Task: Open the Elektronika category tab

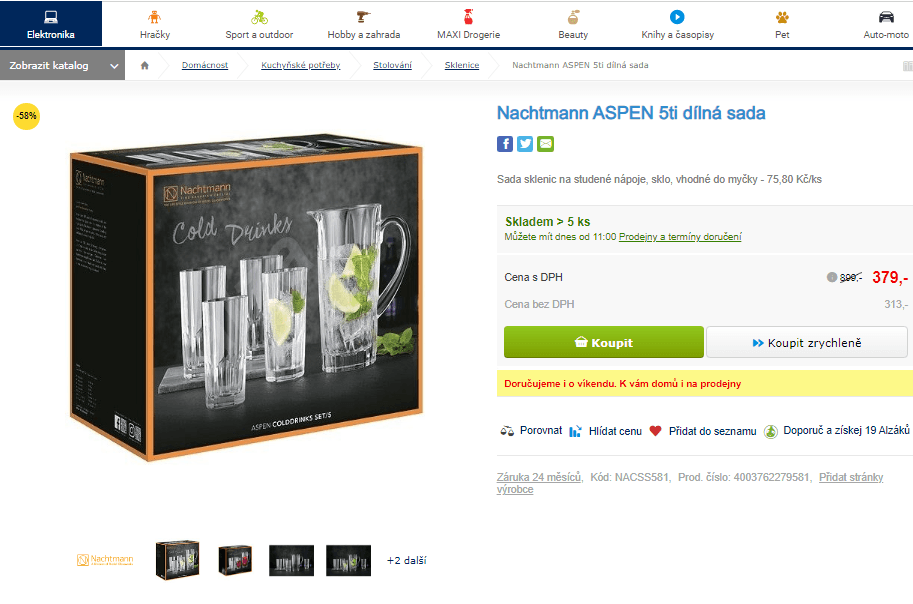Action: point(51,24)
